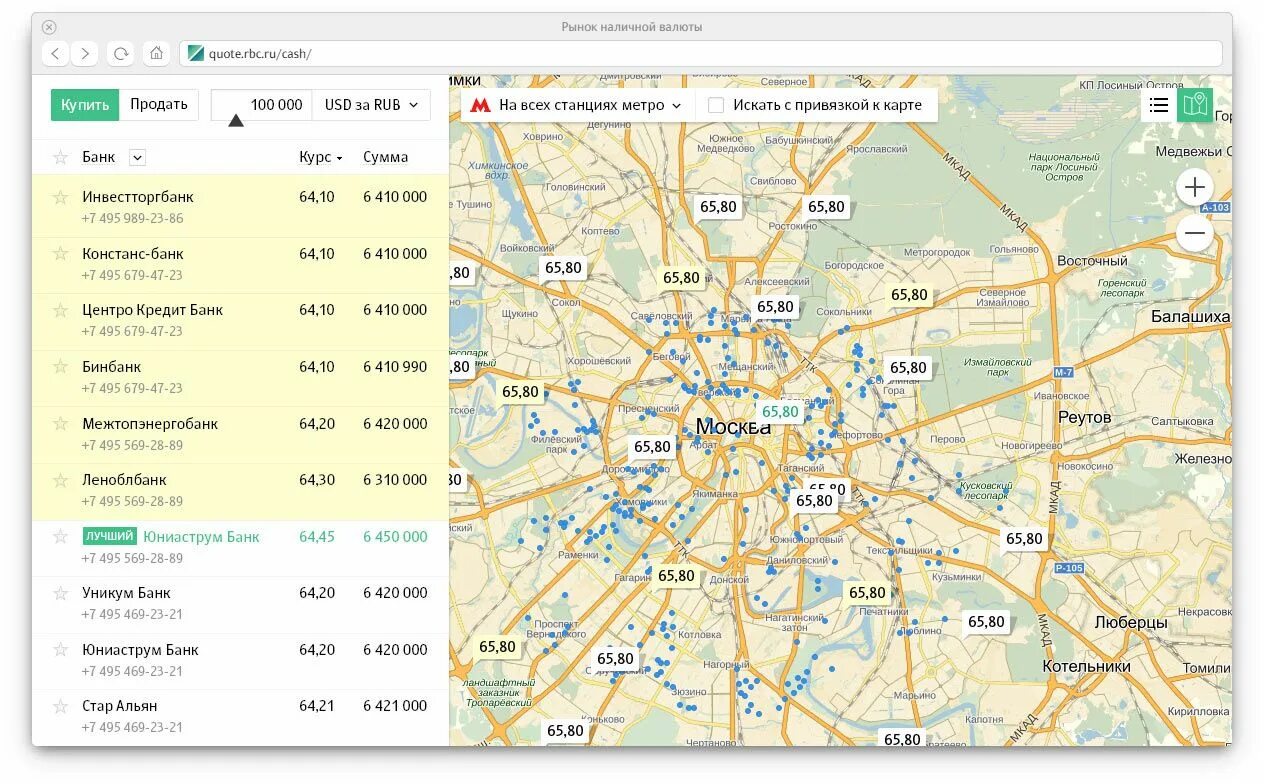Select the Продать tab
This screenshot has height=784, width=1264.
click(x=159, y=105)
